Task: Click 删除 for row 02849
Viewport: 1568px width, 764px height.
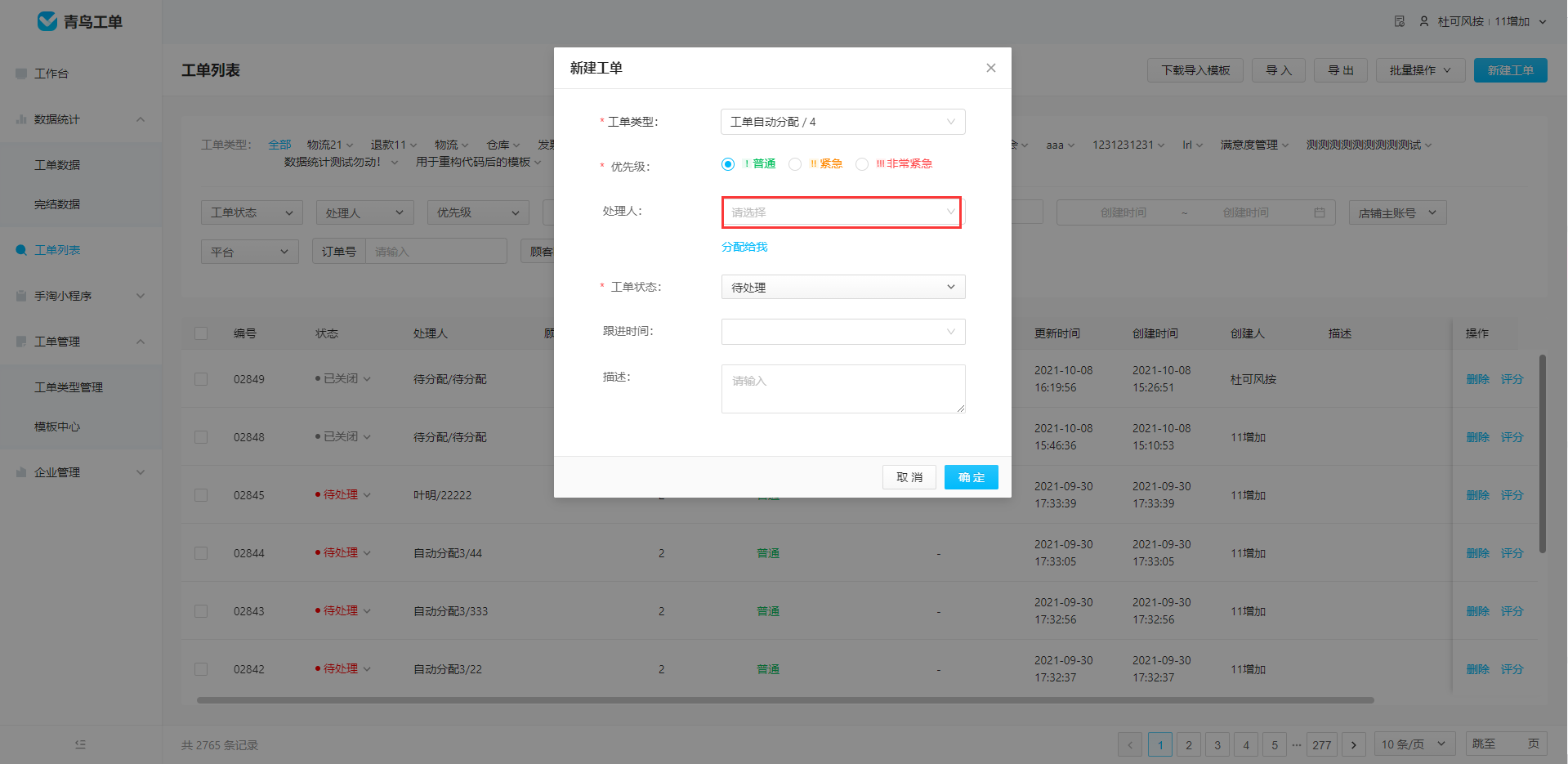Action: pyautogui.click(x=1477, y=379)
